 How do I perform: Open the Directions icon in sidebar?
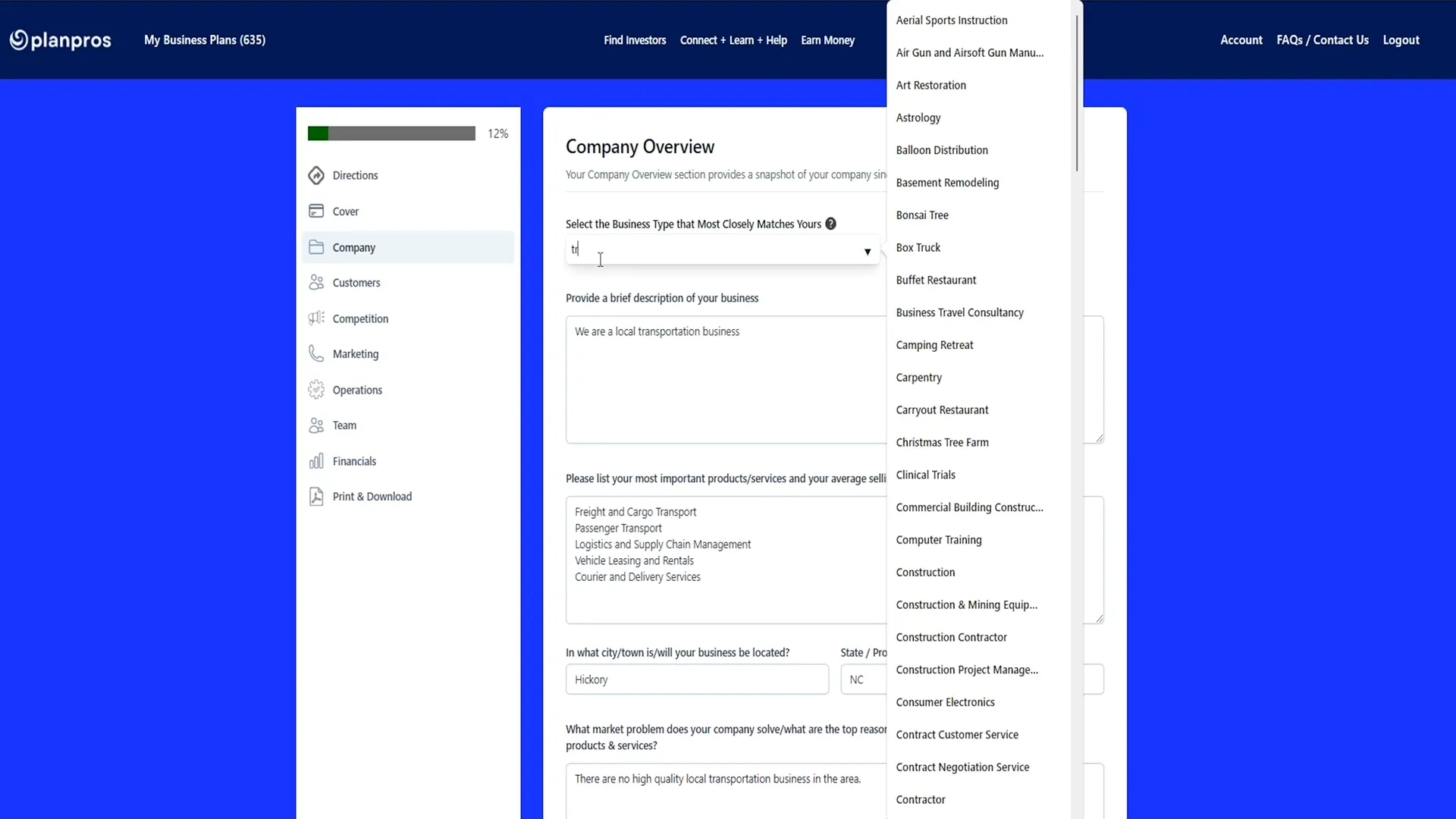pyautogui.click(x=316, y=175)
